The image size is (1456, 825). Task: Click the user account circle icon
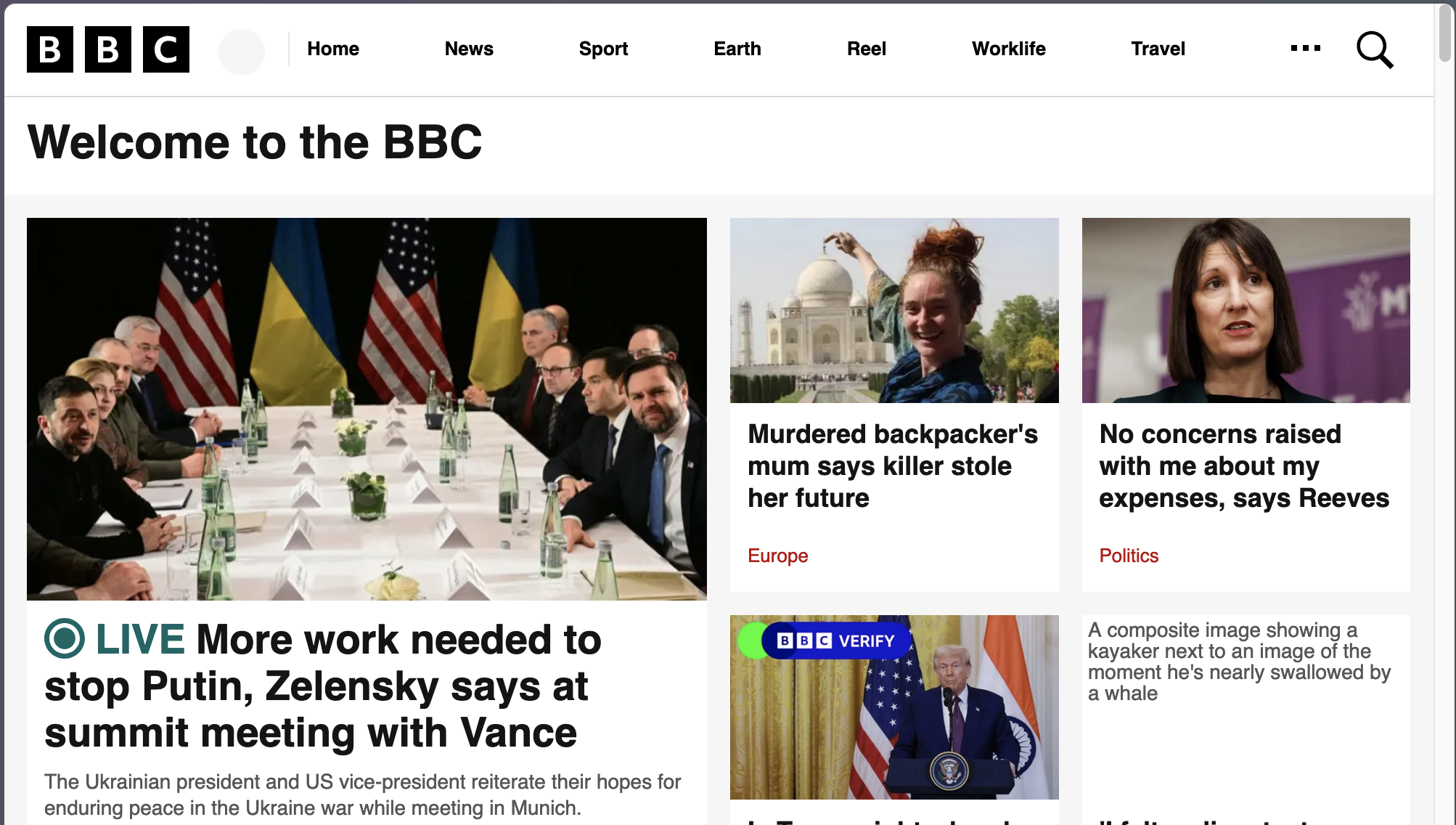[240, 48]
